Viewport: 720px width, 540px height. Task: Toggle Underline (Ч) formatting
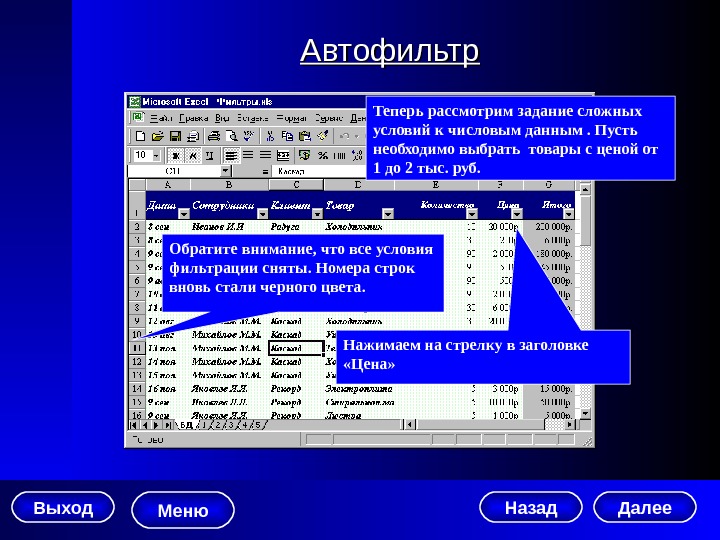(210, 156)
